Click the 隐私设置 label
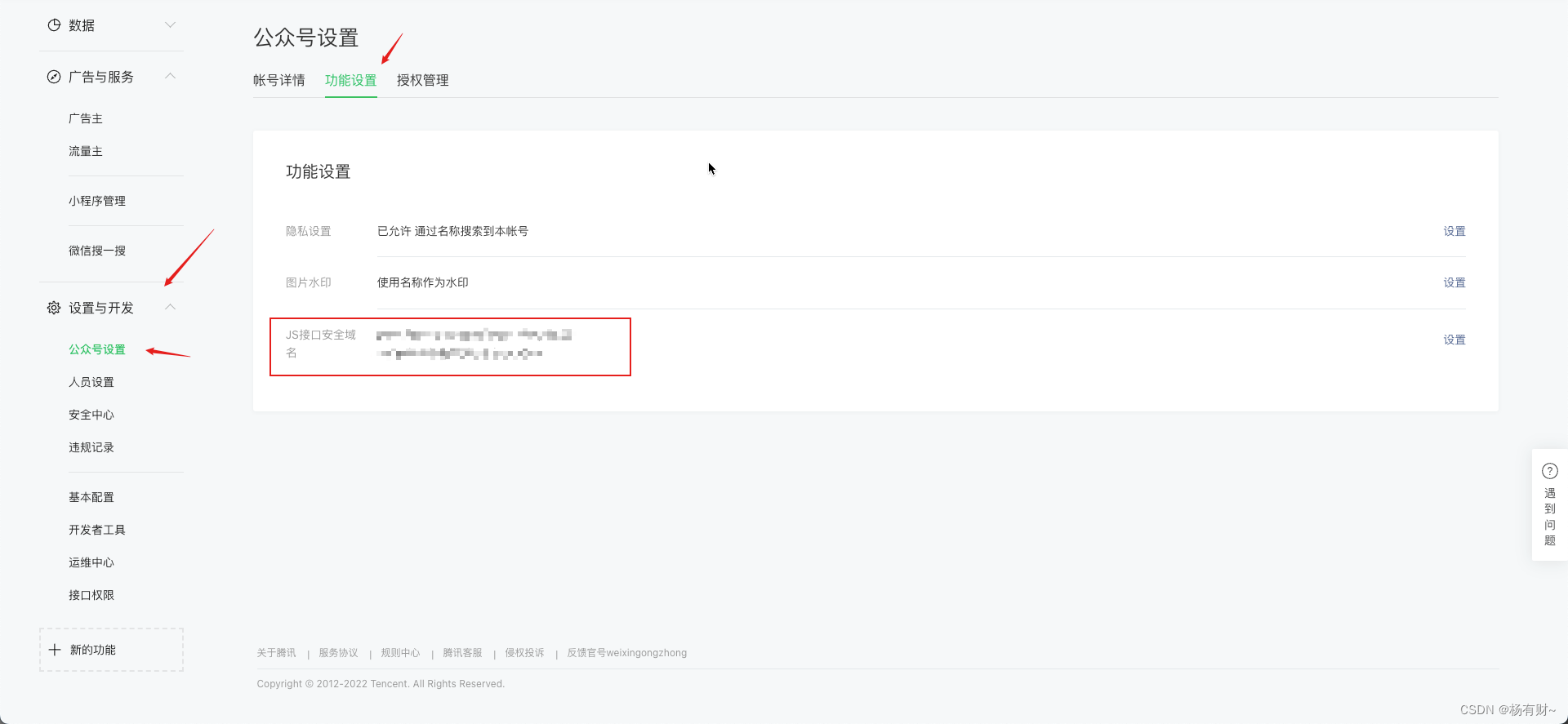Screen dimensions: 1568x724 (x=309, y=231)
